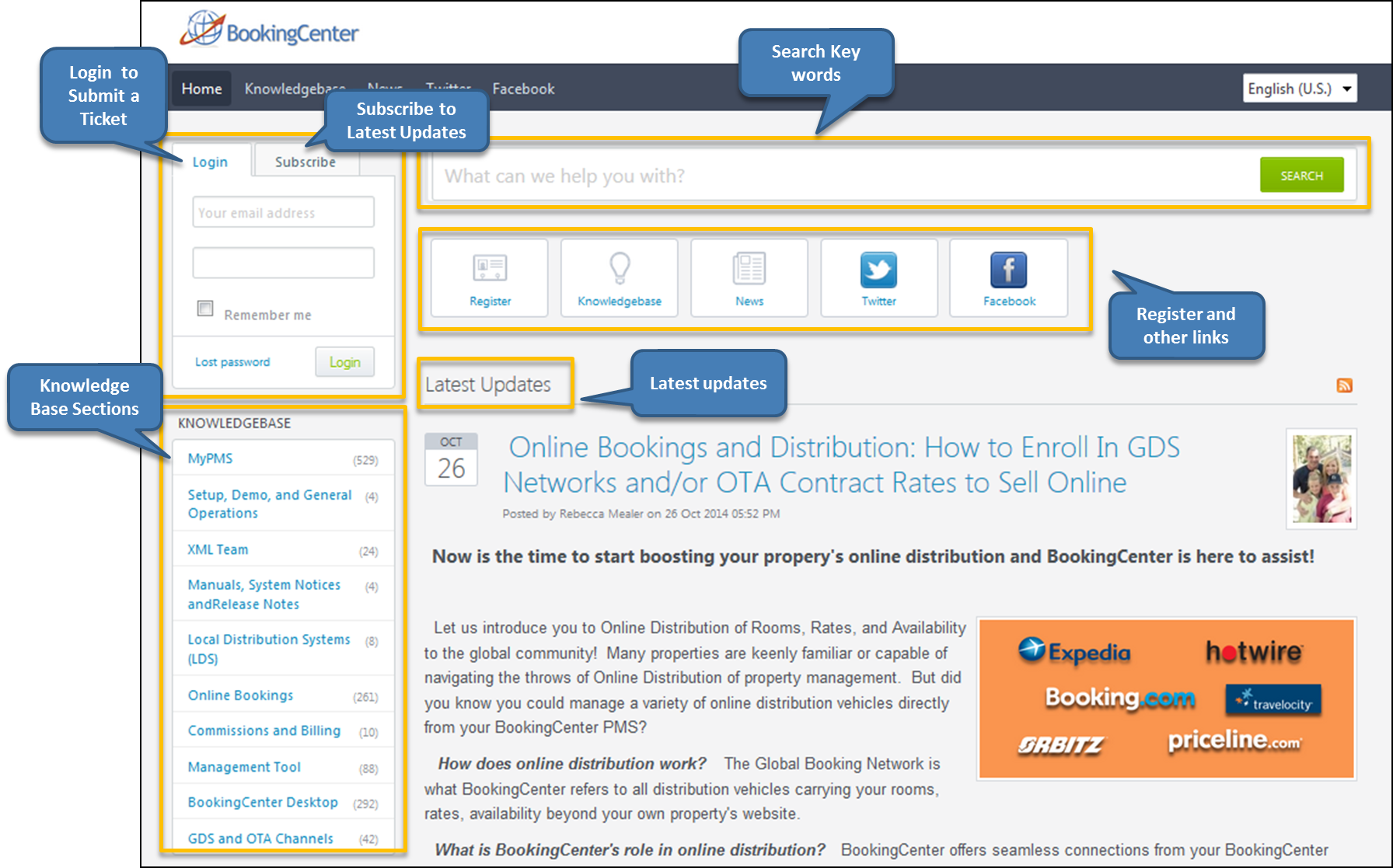The width and height of the screenshot is (1393, 868).
Task: Click the KNOWLEDGEBASE sidebar heading
Action: coord(235,424)
